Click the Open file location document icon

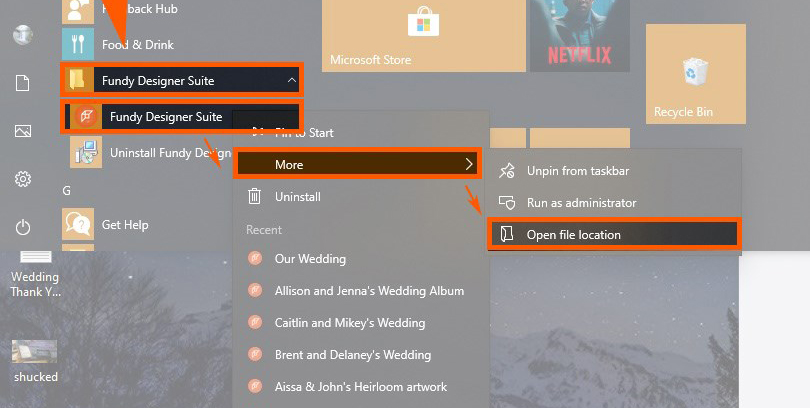507,234
